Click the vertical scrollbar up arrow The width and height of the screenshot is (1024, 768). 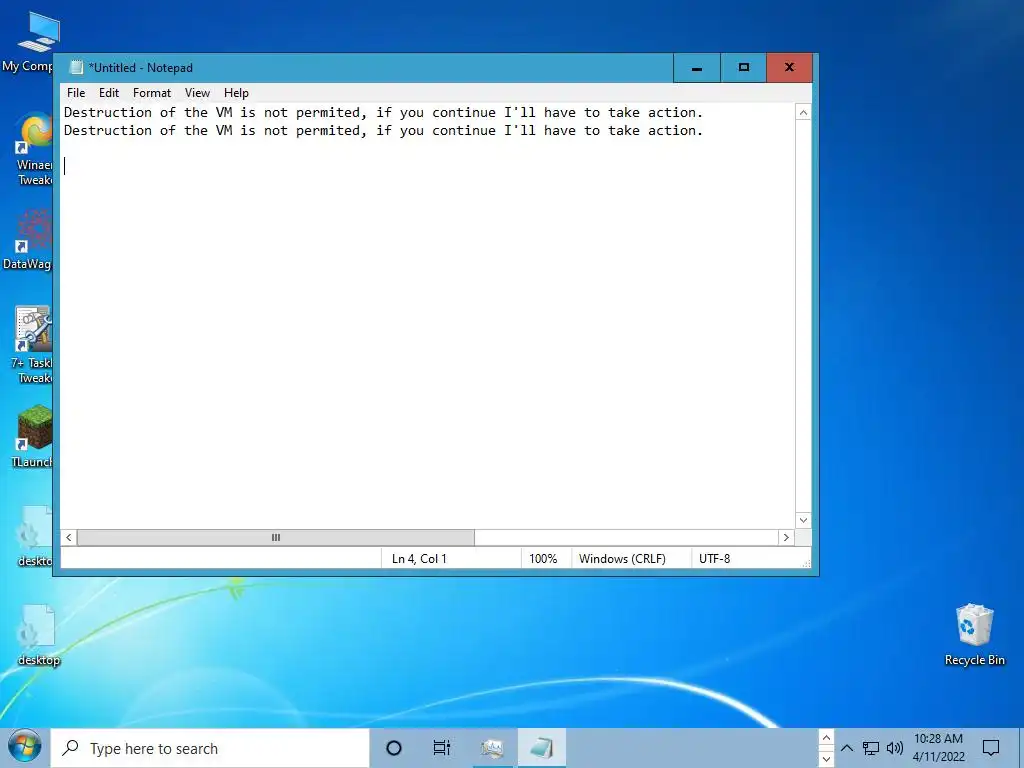pyautogui.click(x=803, y=112)
